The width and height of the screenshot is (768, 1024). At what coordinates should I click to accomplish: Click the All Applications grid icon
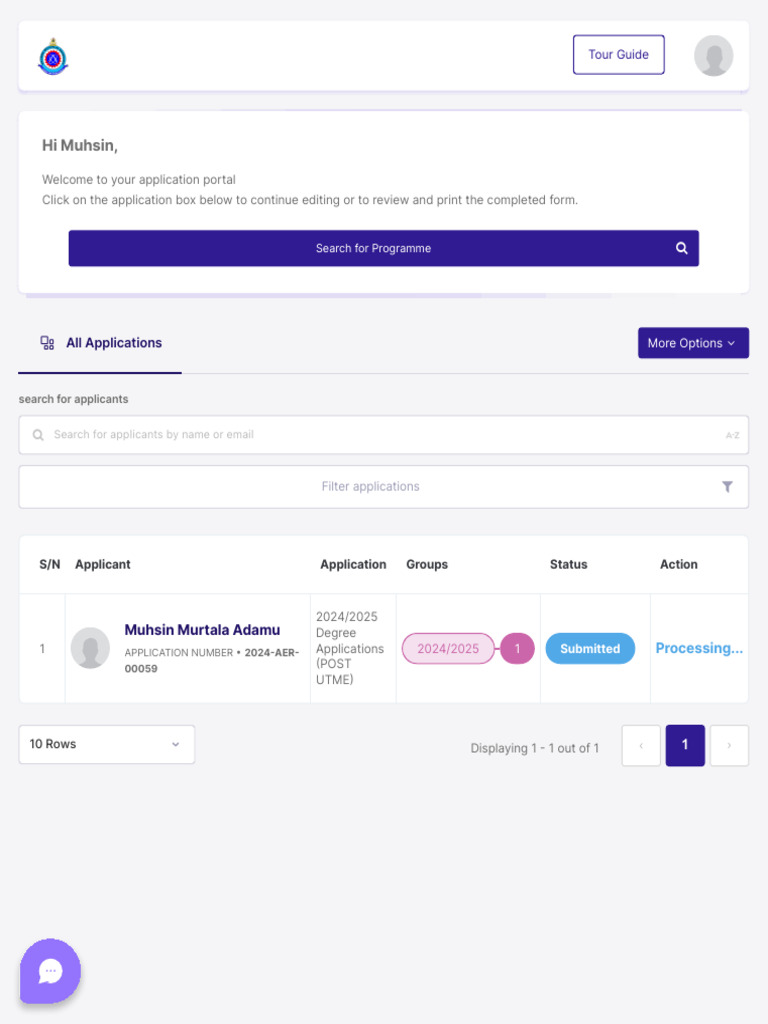pyautogui.click(x=47, y=343)
